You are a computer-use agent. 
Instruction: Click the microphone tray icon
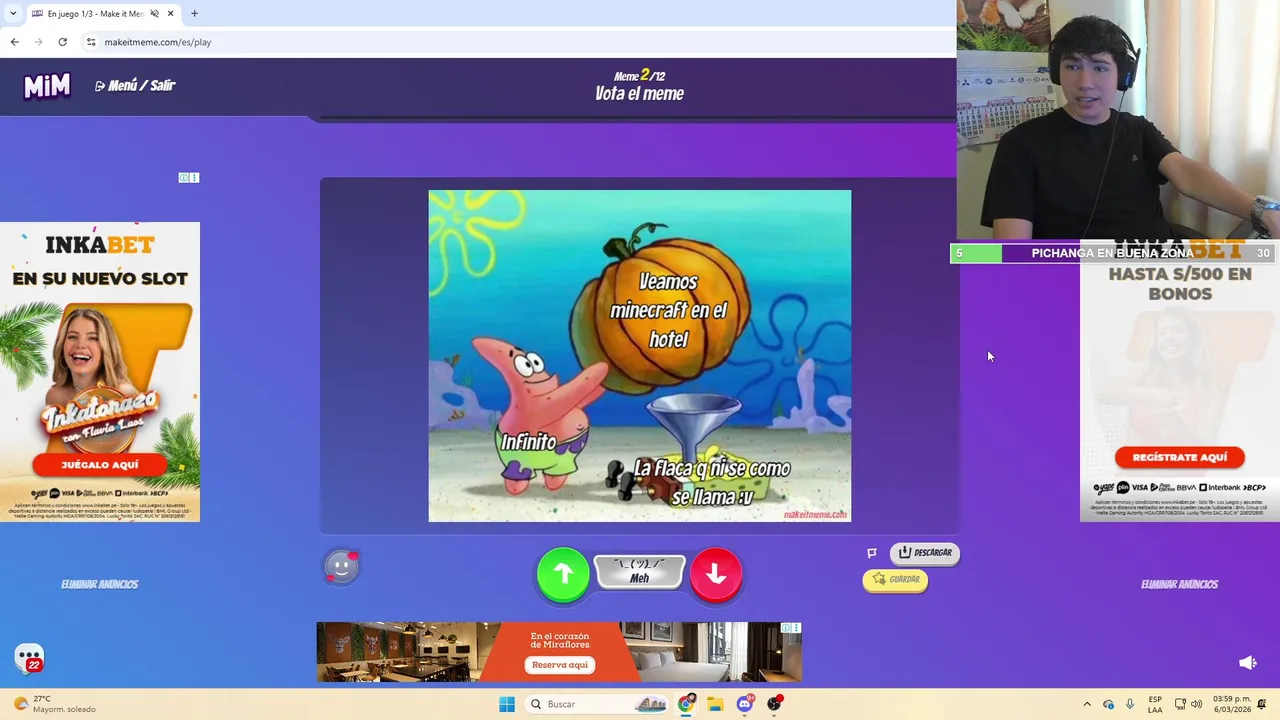[x=1130, y=704]
